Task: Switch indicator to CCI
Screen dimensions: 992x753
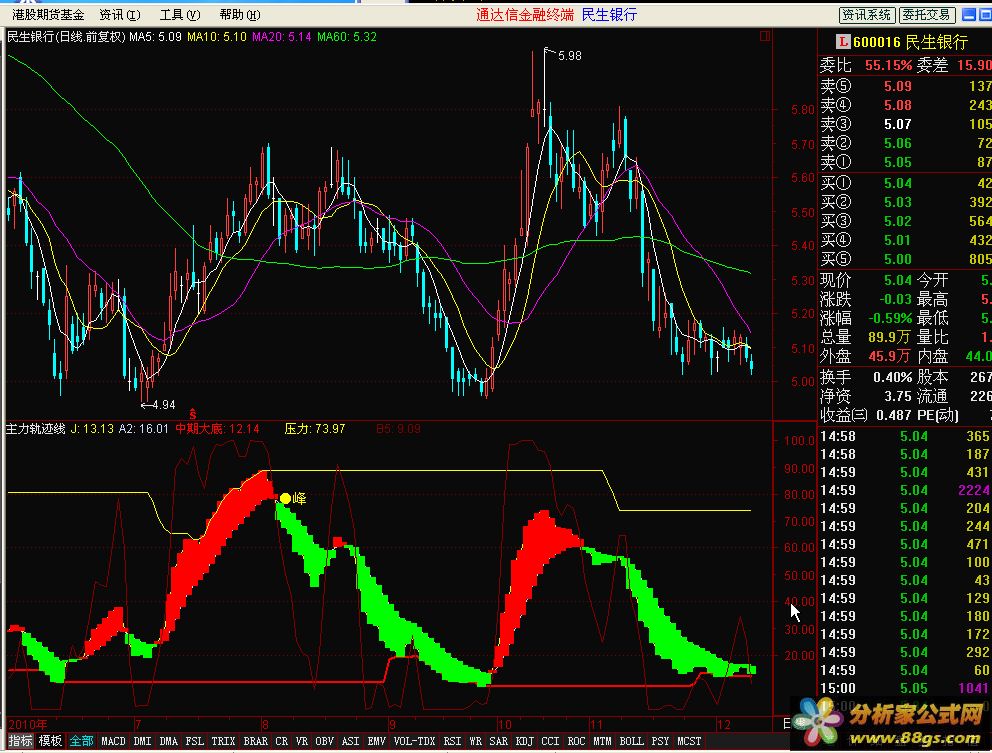Action: [x=550, y=741]
